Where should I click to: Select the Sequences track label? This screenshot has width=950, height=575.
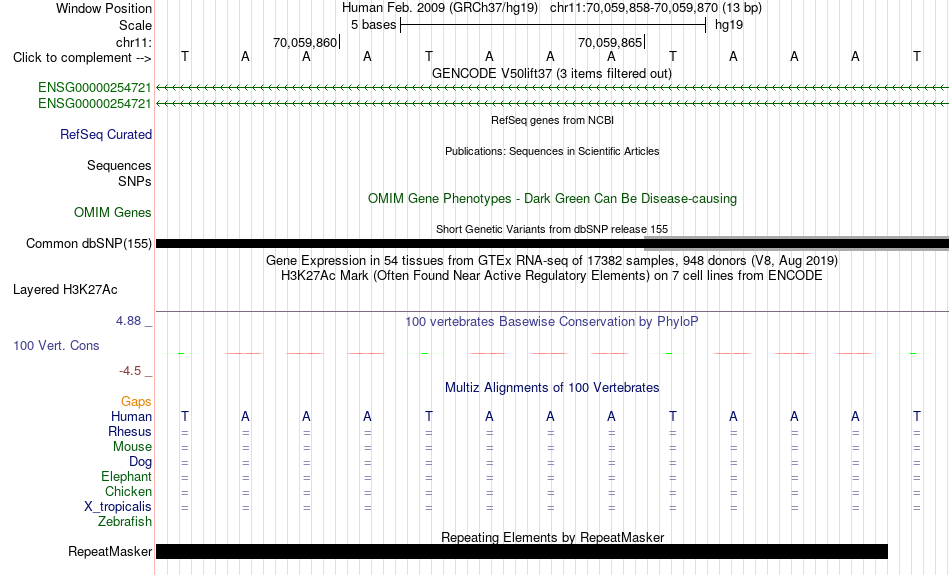pos(119,165)
